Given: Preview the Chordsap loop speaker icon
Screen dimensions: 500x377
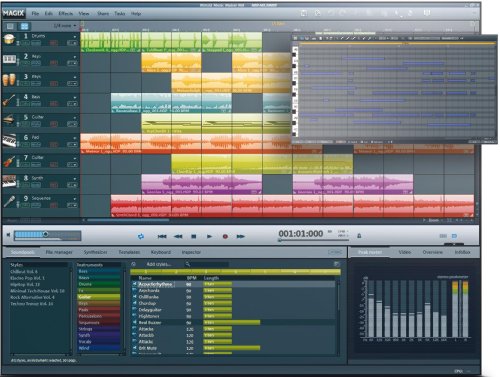Looking at the screenshot, I should [135, 303].
